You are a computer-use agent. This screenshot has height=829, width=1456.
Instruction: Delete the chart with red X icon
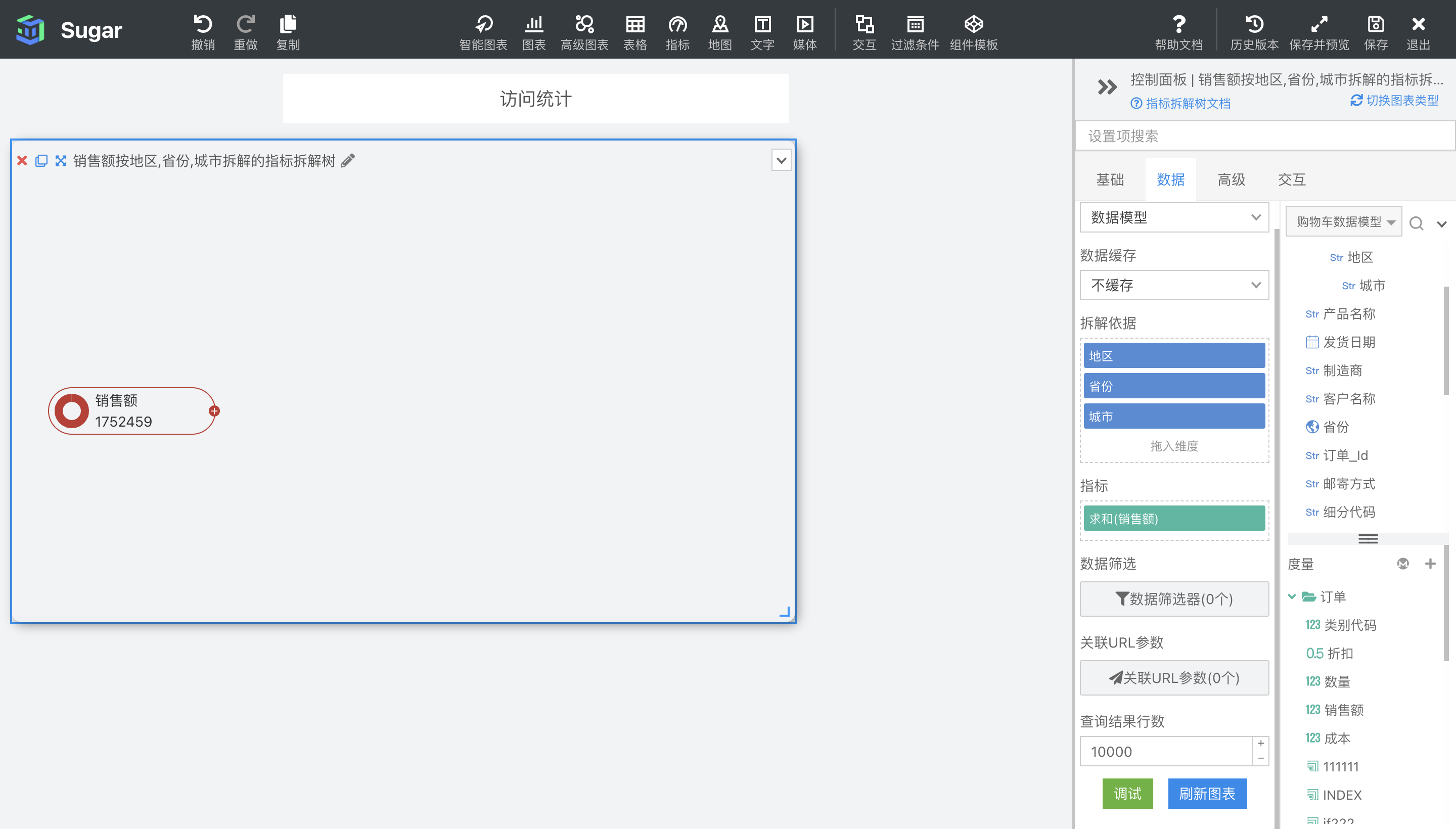[x=22, y=161]
